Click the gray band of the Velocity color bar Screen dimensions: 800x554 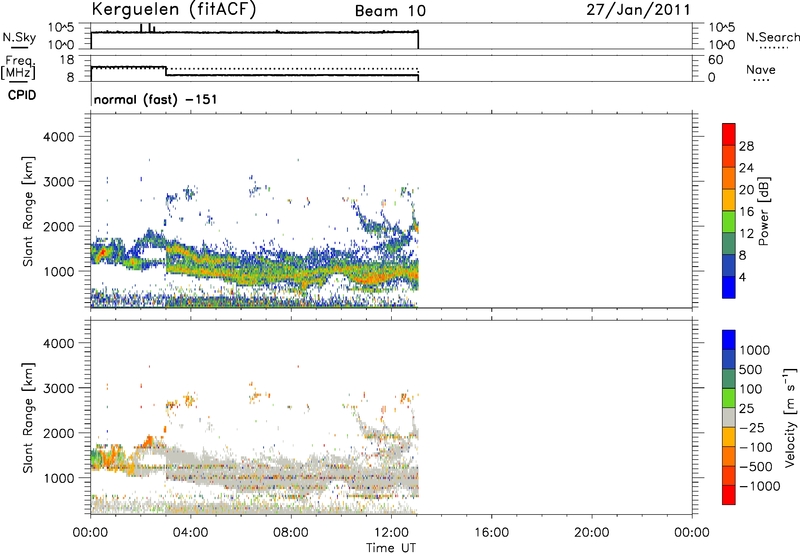pos(729,418)
